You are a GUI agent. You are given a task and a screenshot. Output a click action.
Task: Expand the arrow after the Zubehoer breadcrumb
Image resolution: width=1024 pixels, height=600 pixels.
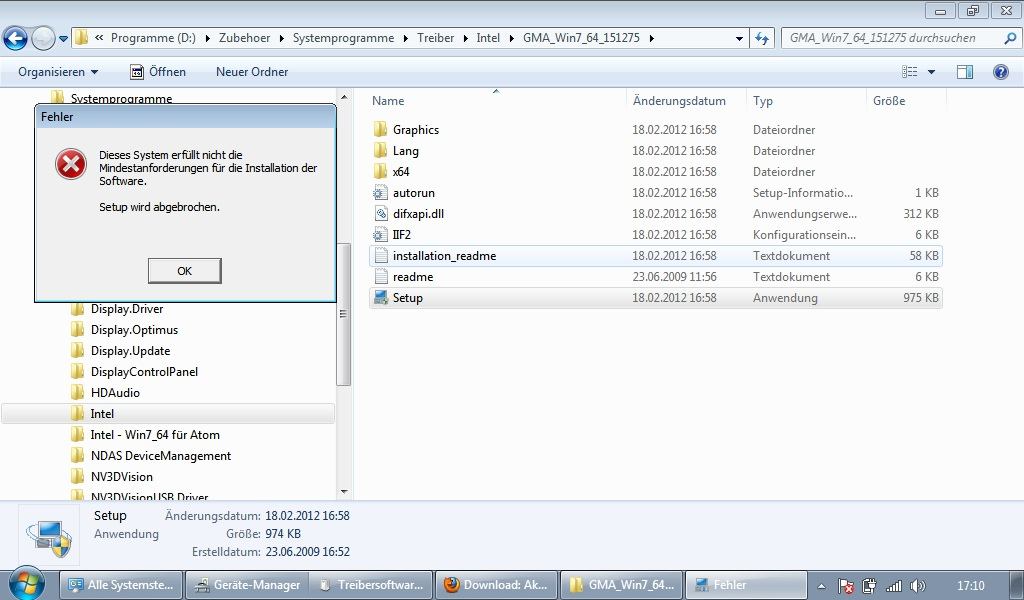[x=281, y=39]
